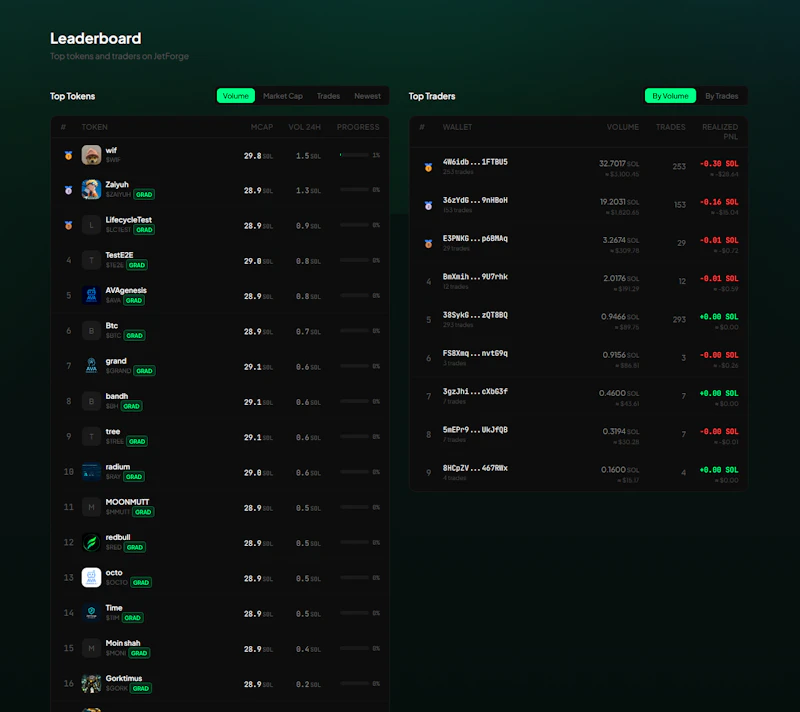Click the Gorktimus token name
800x712 pixels.
(123, 678)
